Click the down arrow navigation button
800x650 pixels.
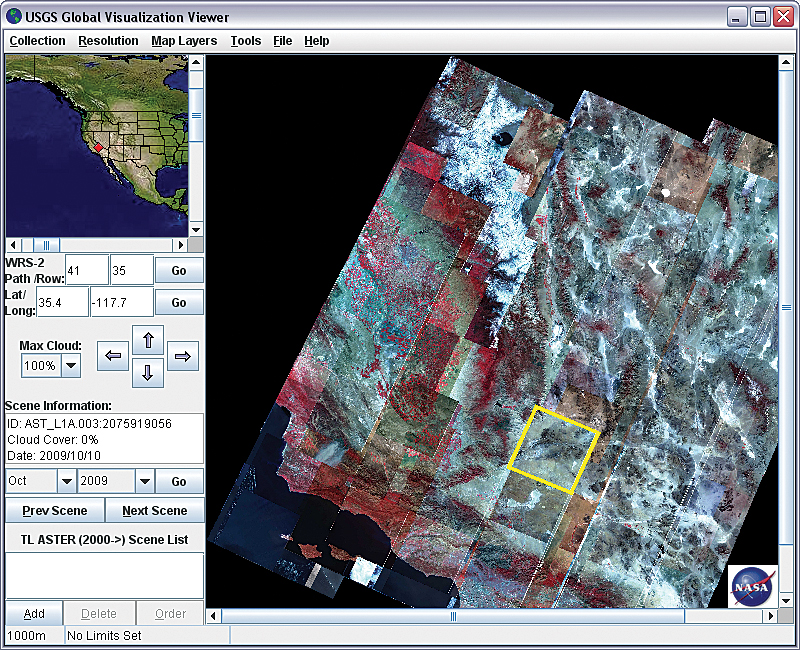pyautogui.click(x=148, y=372)
